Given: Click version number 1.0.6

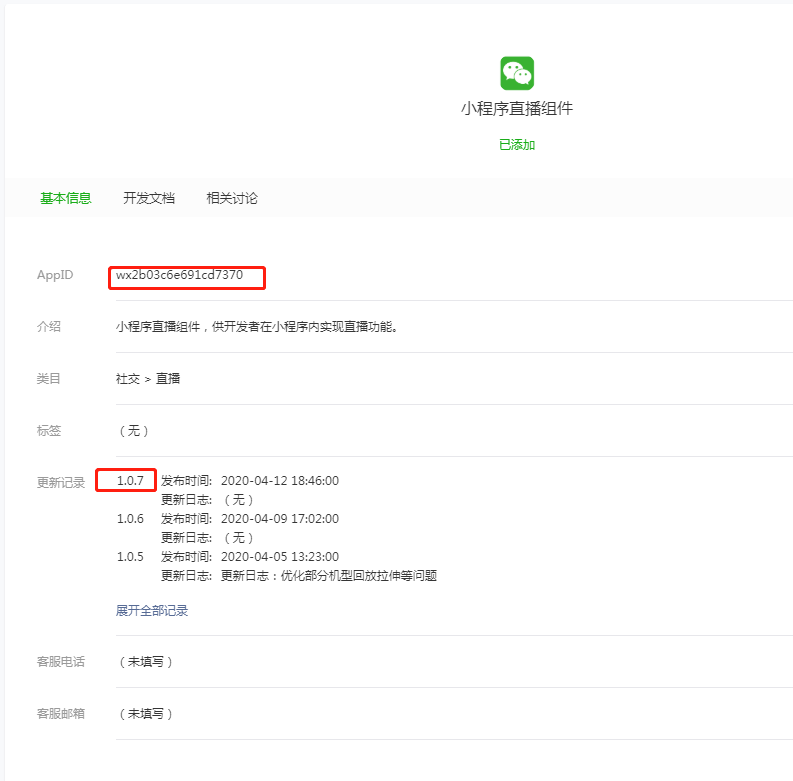Looking at the screenshot, I should point(130,518).
